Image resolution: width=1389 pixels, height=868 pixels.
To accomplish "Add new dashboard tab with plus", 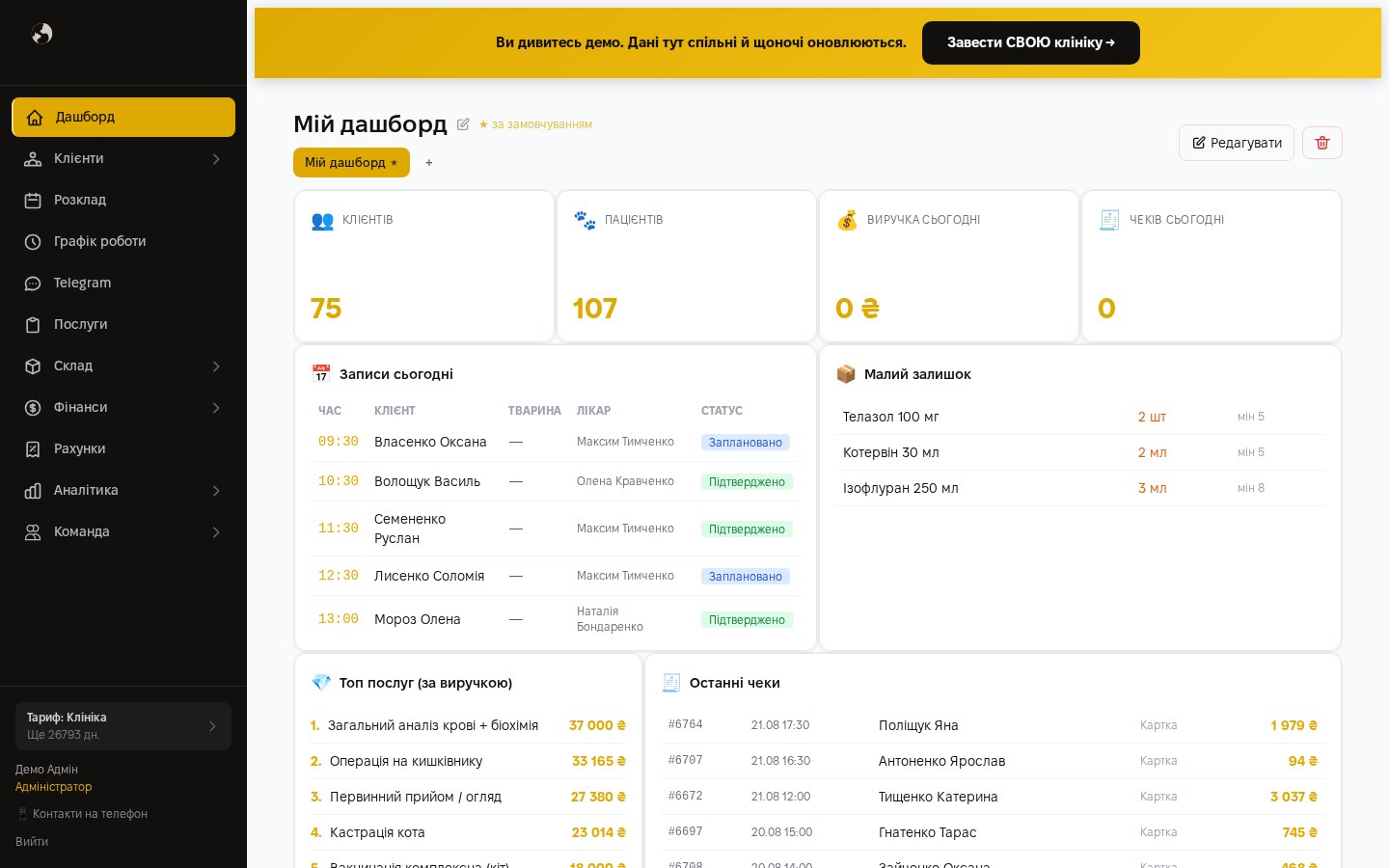I will tap(429, 163).
